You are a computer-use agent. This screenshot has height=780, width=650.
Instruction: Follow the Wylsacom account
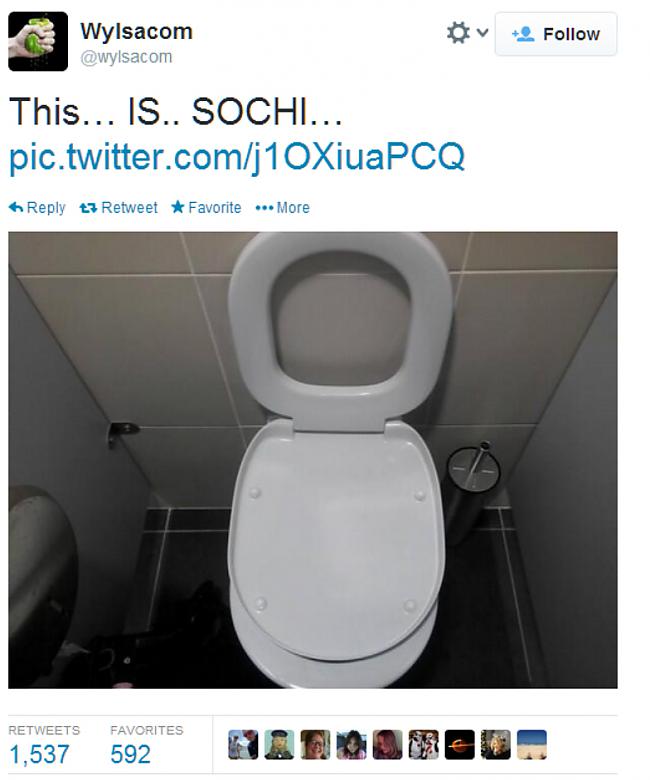[556, 34]
